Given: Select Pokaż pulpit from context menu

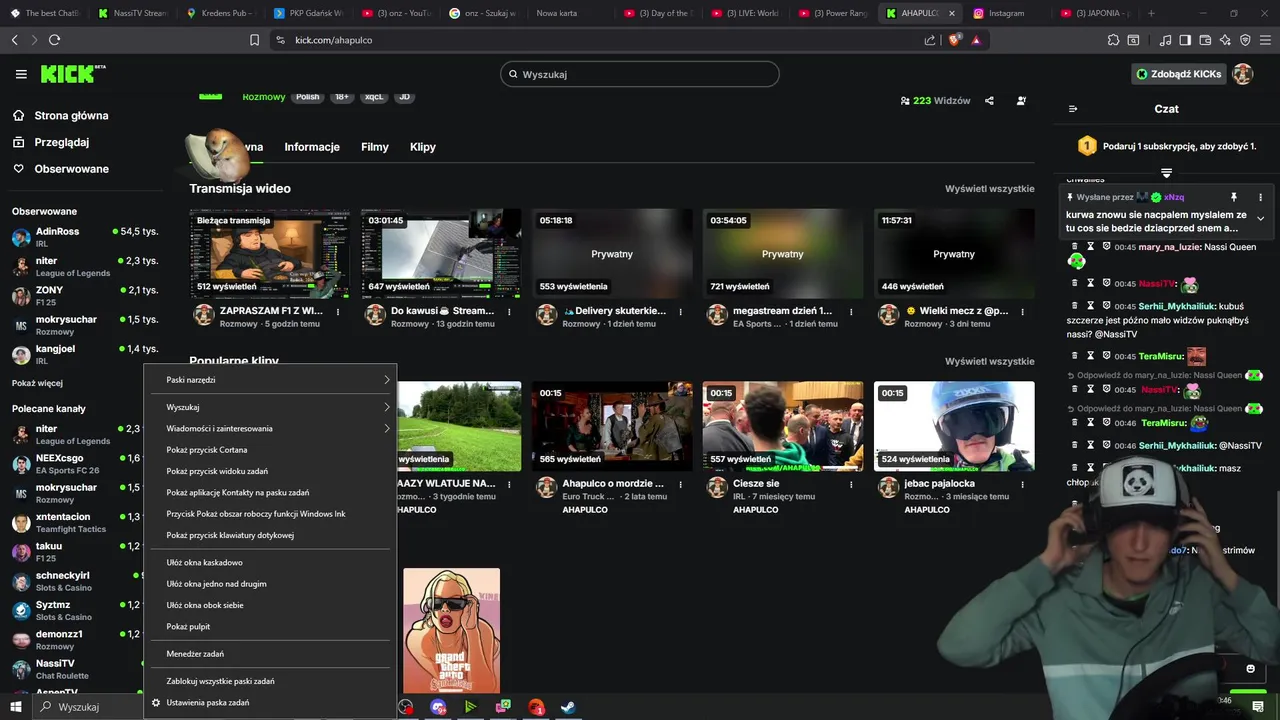Looking at the screenshot, I should [270, 627].
